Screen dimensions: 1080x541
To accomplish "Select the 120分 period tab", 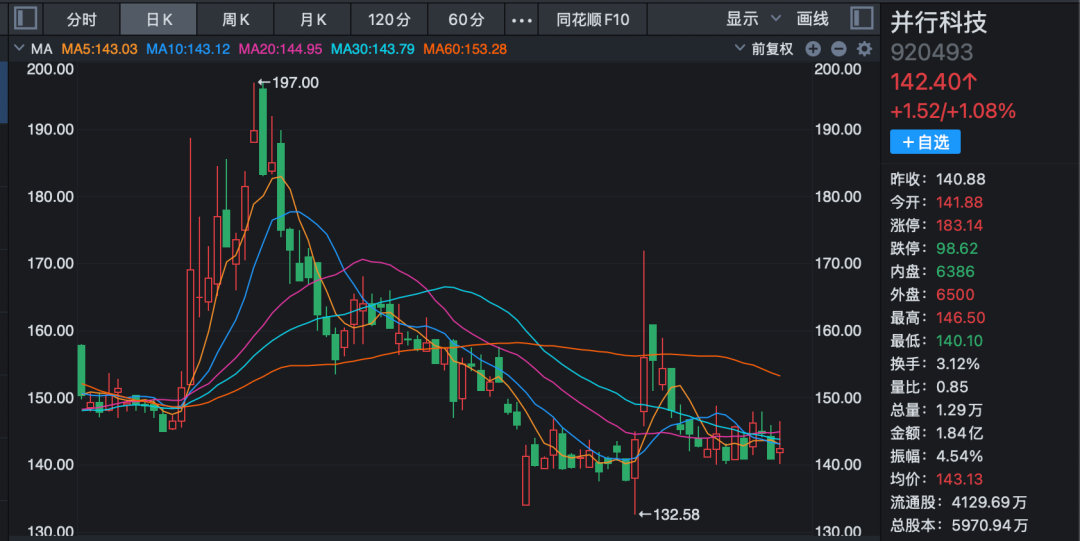I will [x=389, y=19].
